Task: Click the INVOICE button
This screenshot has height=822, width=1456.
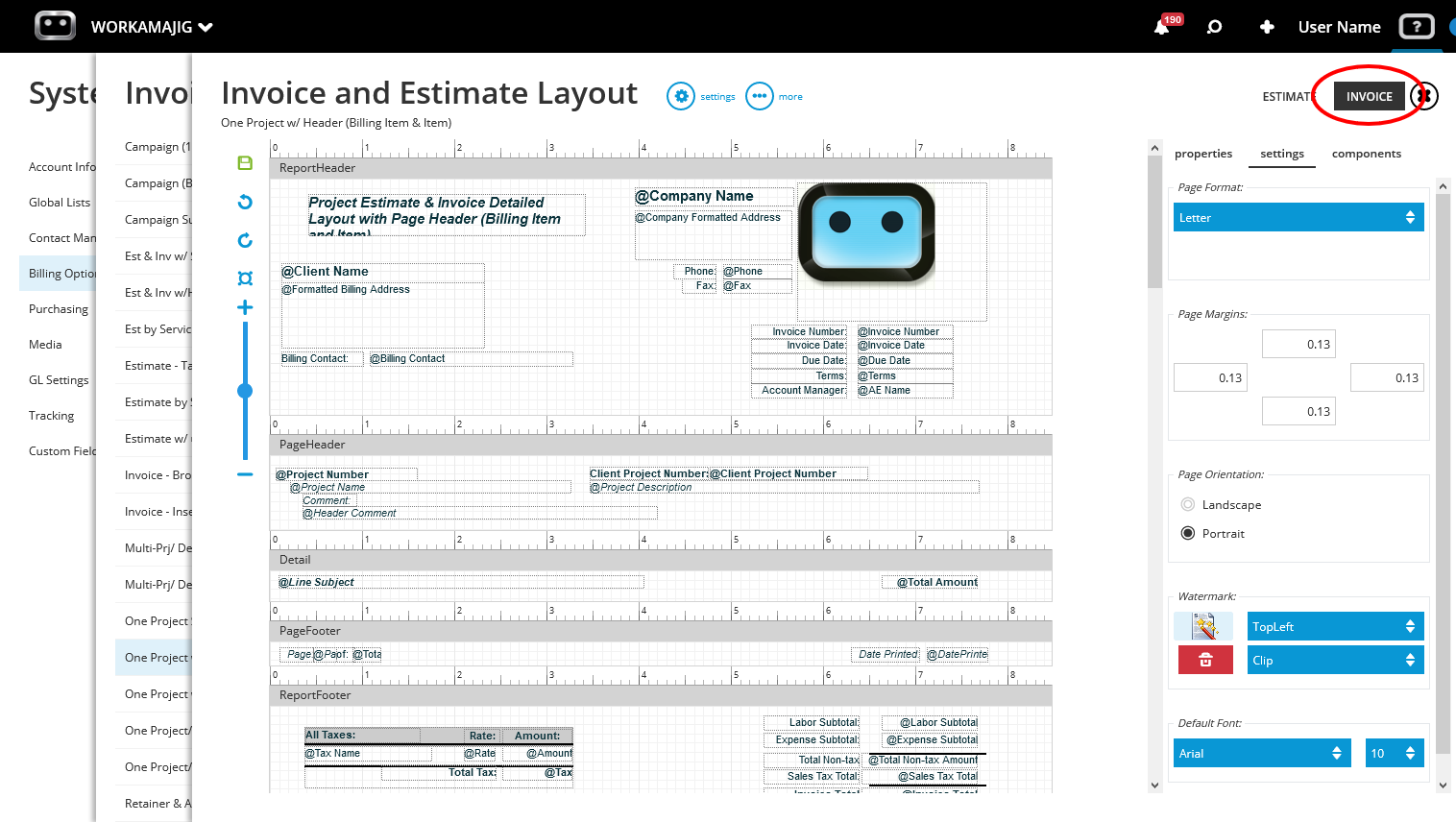Action: click(x=1369, y=96)
